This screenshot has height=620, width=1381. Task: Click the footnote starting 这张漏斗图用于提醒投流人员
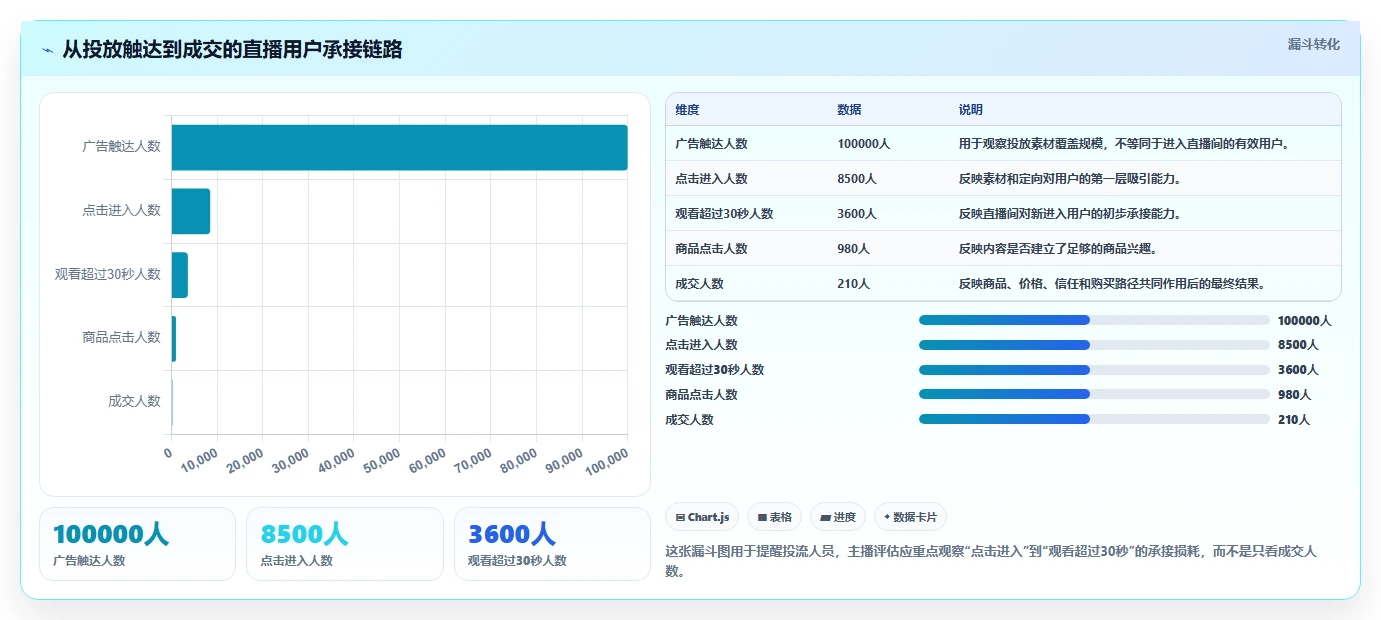(991, 561)
